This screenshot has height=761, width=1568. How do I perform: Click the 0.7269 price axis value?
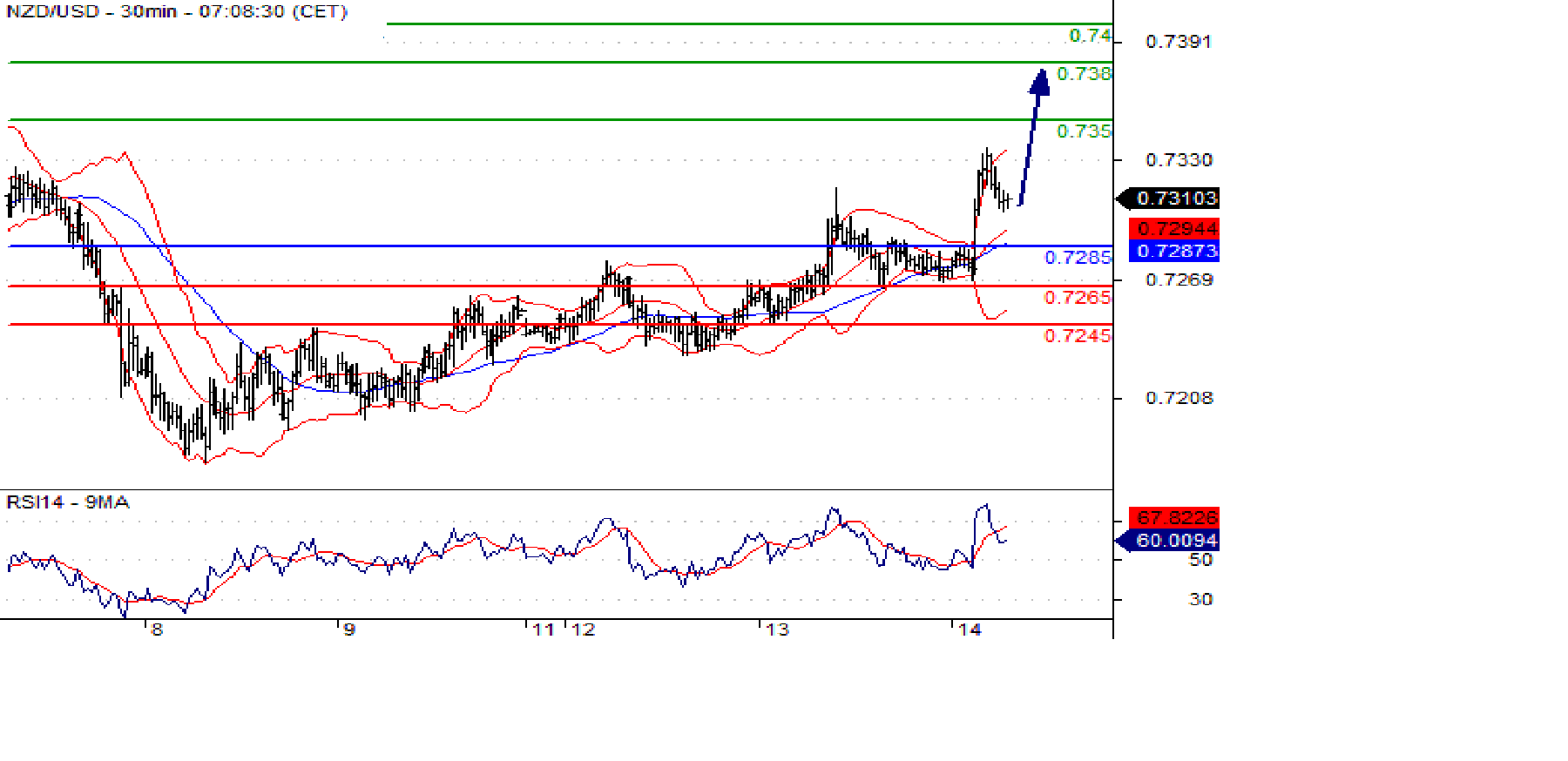click(1178, 279)
